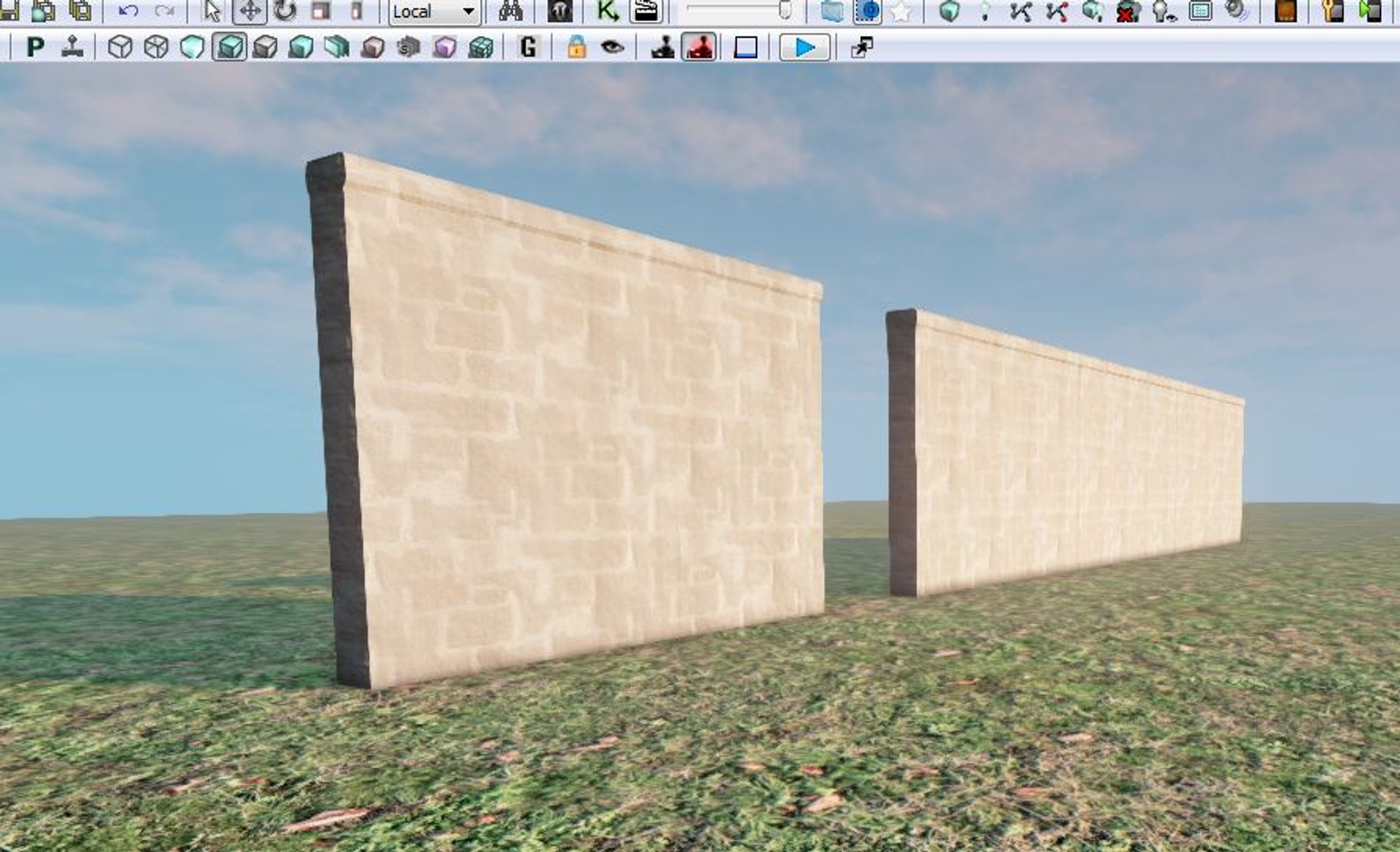Build geometry with the cube icon
The image size is (1400, 852).
[949, 11]
